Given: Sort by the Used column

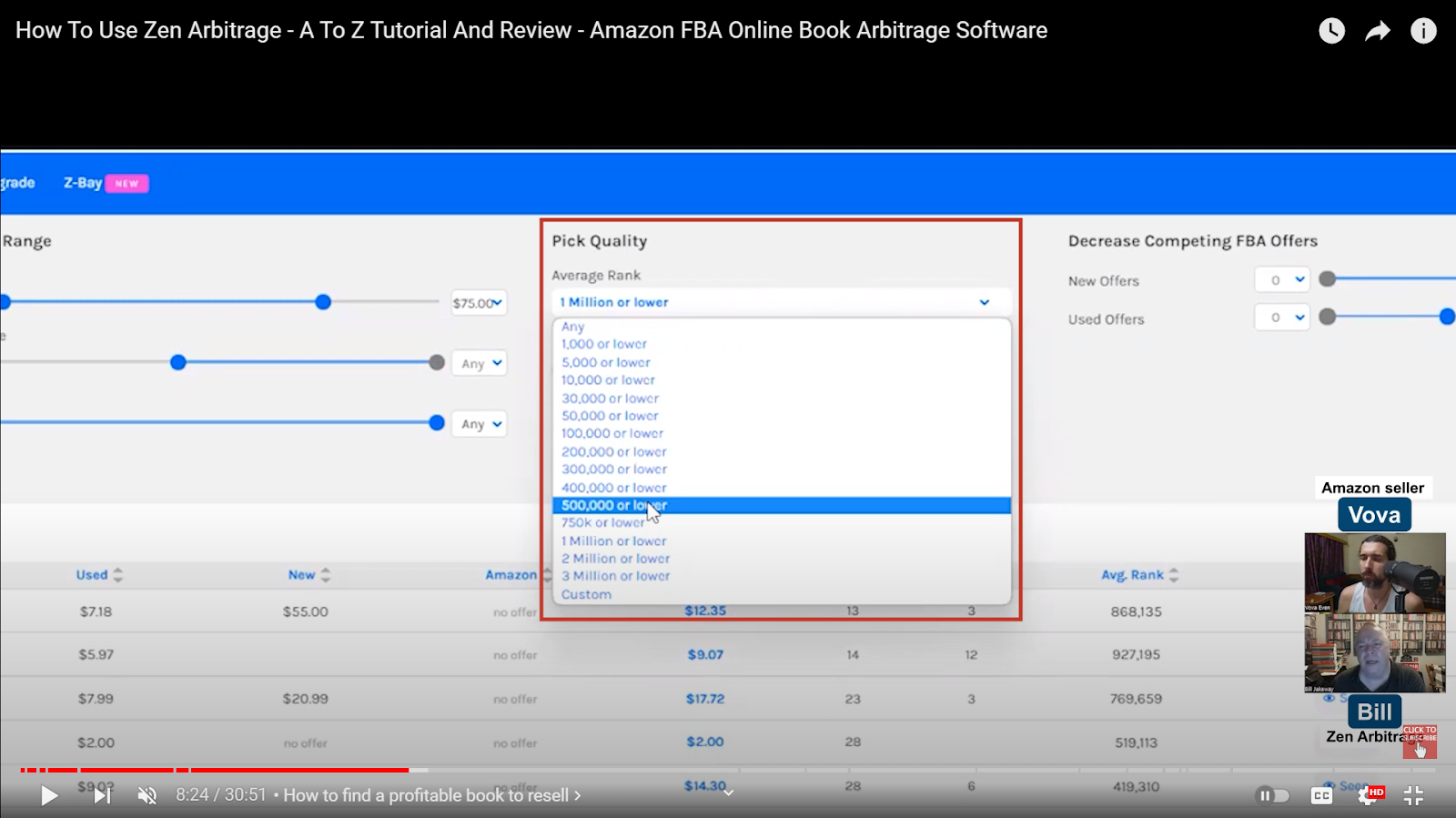Looking at the screenshot, I should [x=99, y=575].
